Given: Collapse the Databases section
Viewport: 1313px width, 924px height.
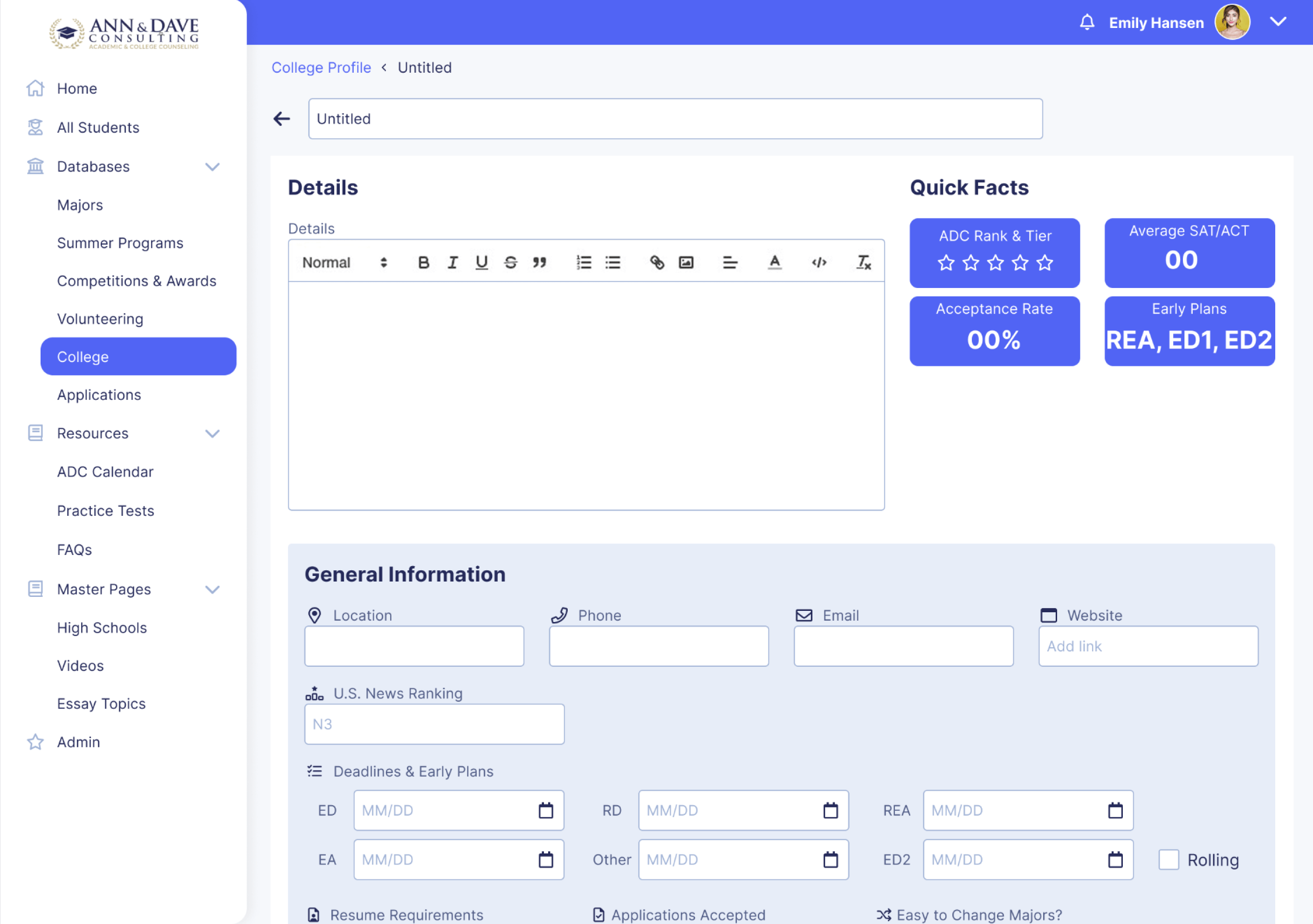Looking at the screenshot, I should (x=212, y=167).
